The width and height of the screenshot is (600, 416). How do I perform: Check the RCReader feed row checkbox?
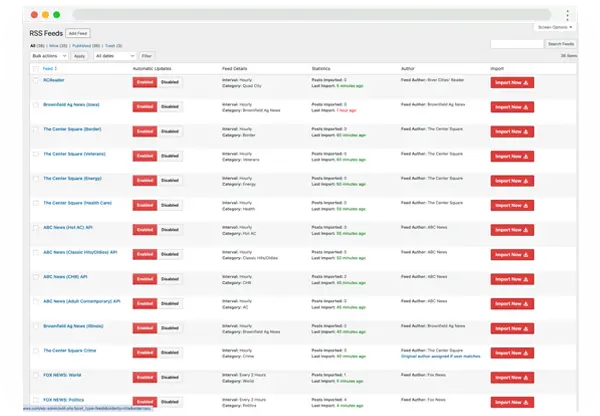36,81
